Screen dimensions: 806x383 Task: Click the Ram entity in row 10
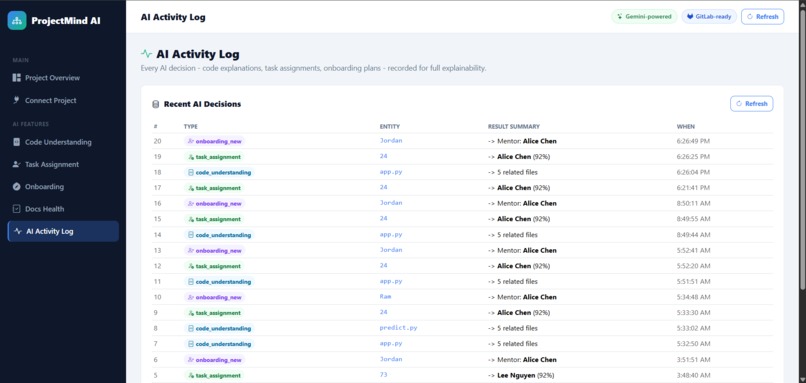tap(386, 297)
